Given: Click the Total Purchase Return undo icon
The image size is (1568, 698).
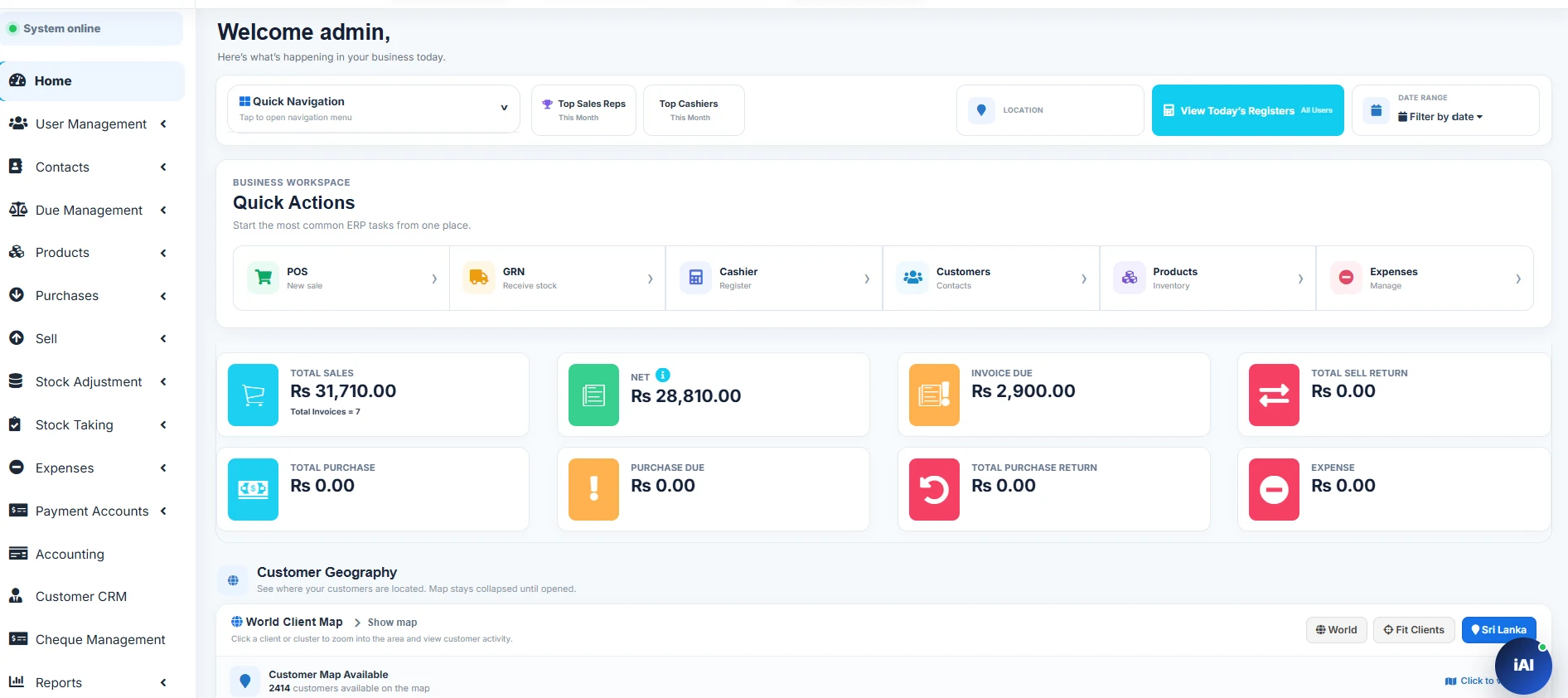Looking at the screenshot, I should pyautogui.click(x=934, y=489).
